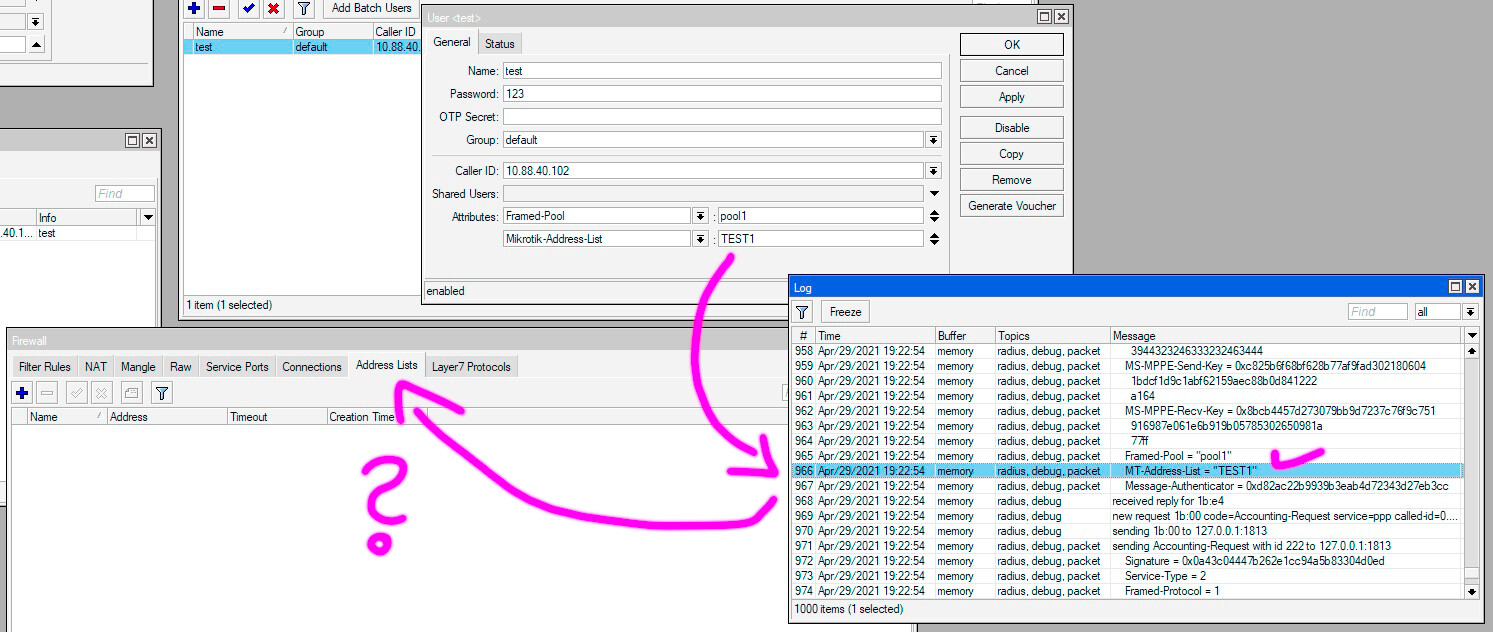Viewport: 1493px width, 632px height.
Task: Expand Group dropdown in User dialog
Action: pos(933,140)
